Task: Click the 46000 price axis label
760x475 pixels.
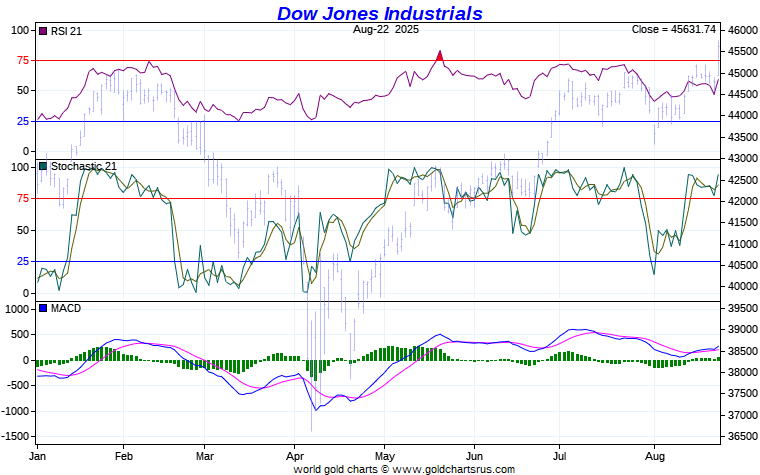Action: coord(742,31)
